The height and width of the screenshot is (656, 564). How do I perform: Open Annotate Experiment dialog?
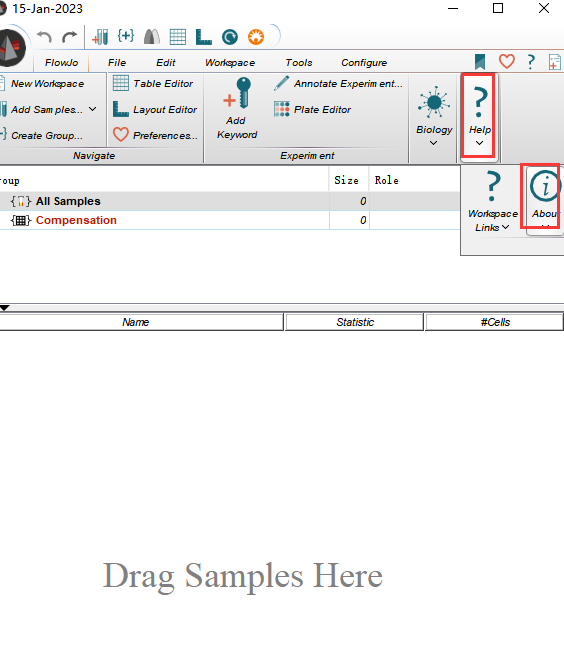[x=338, y=84]
